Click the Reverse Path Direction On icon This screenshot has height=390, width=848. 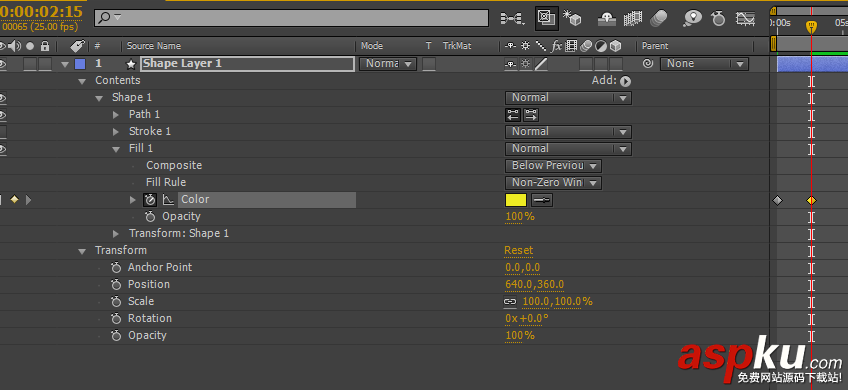(513, 115)
